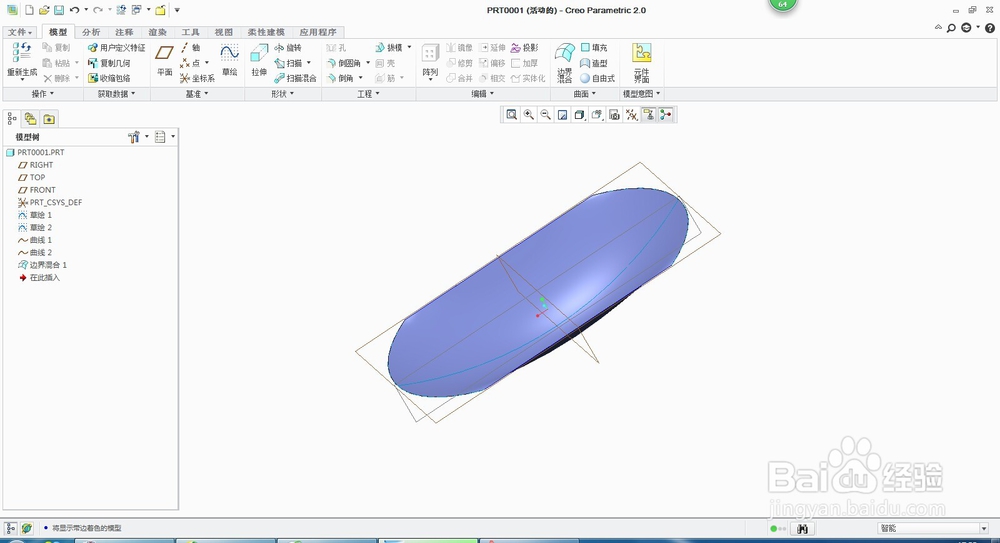
Task: Click the 平面 (Plane) datum tool
Action: 165,61
